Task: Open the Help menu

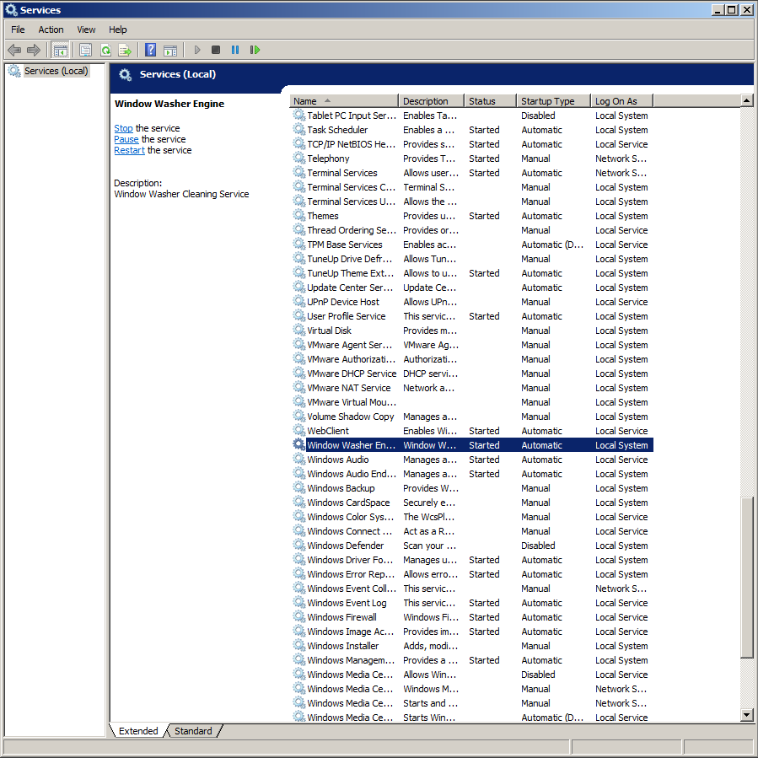Action: pos(117,29)
